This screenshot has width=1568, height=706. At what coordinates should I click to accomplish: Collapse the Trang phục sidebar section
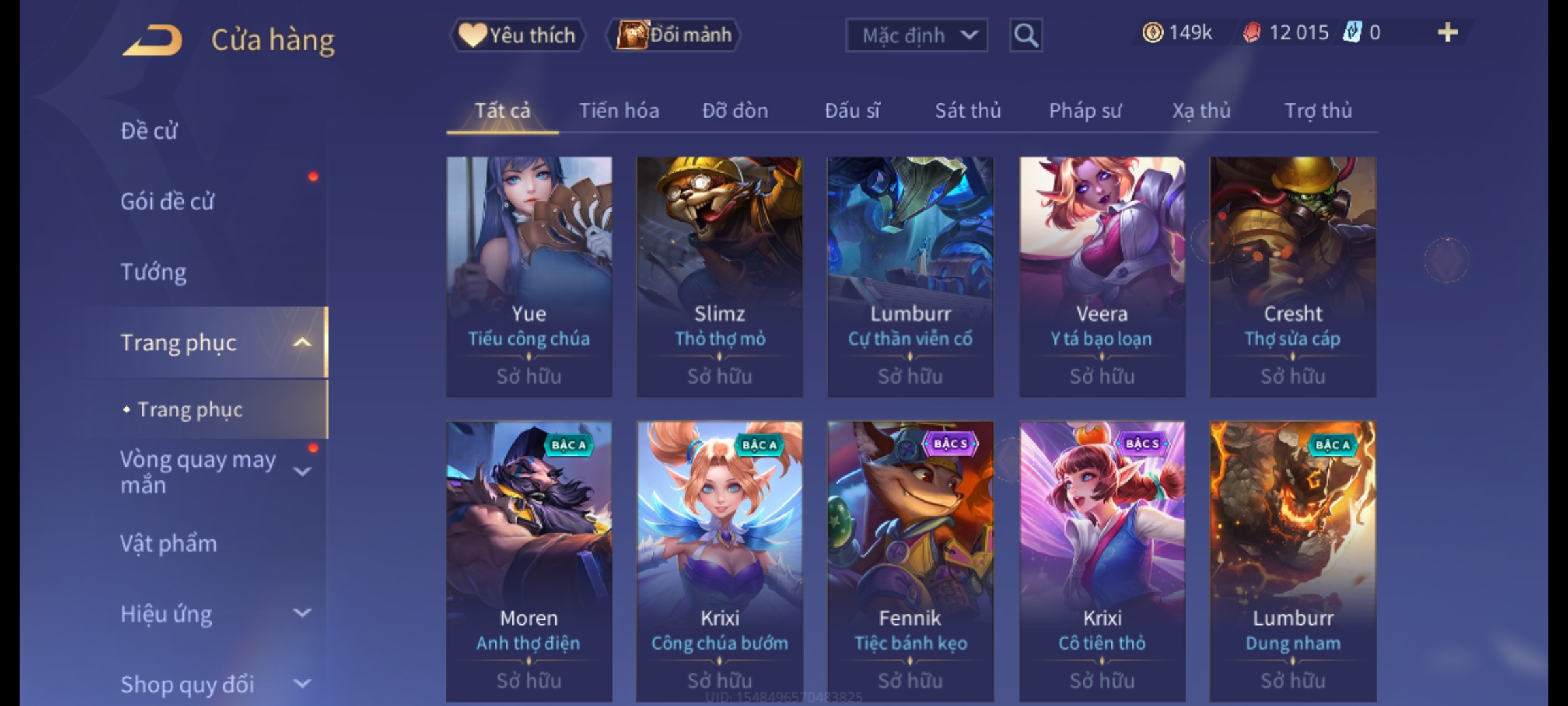[302, 343]
